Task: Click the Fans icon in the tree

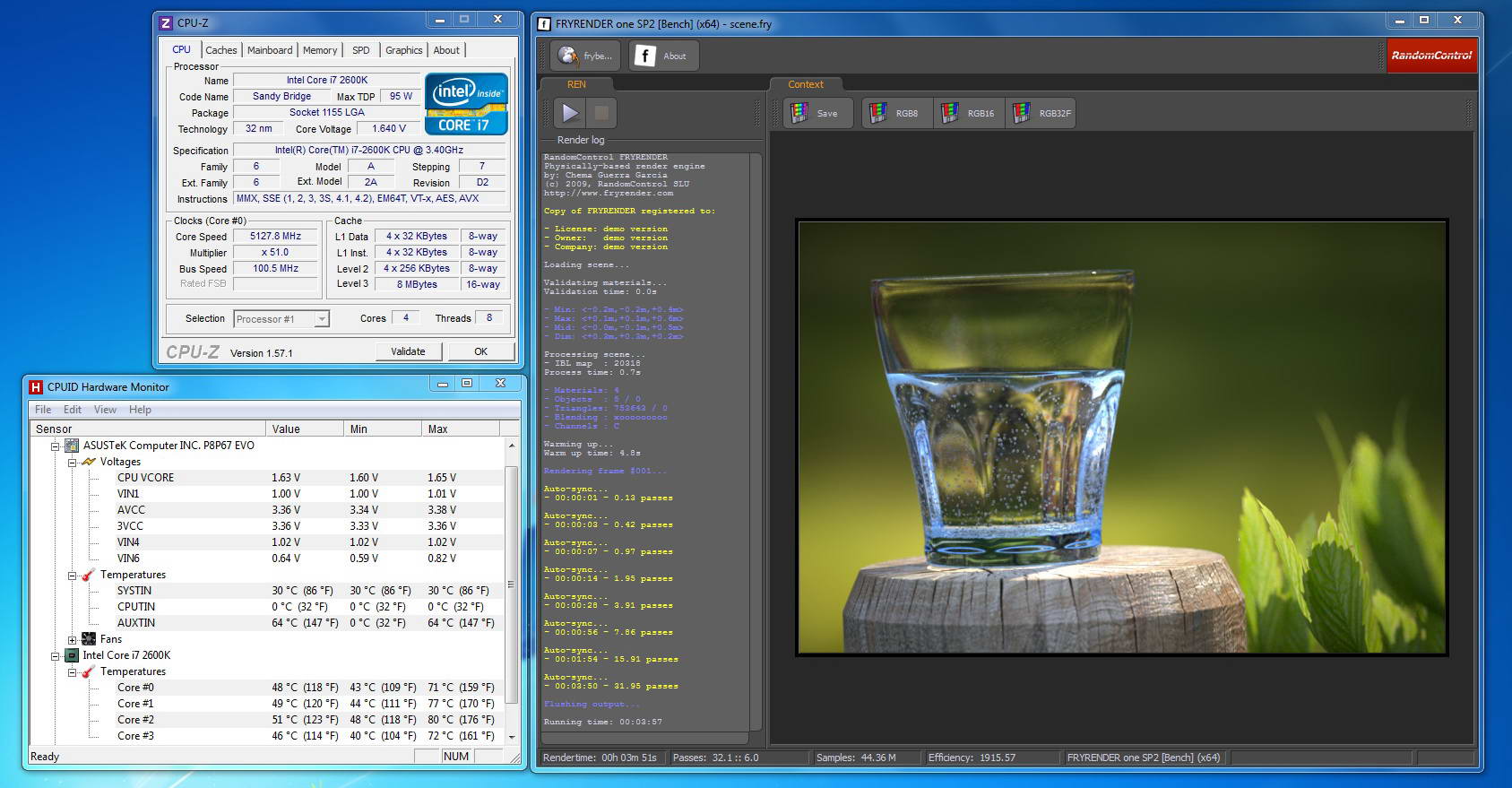Action: [x=89, y=639]
